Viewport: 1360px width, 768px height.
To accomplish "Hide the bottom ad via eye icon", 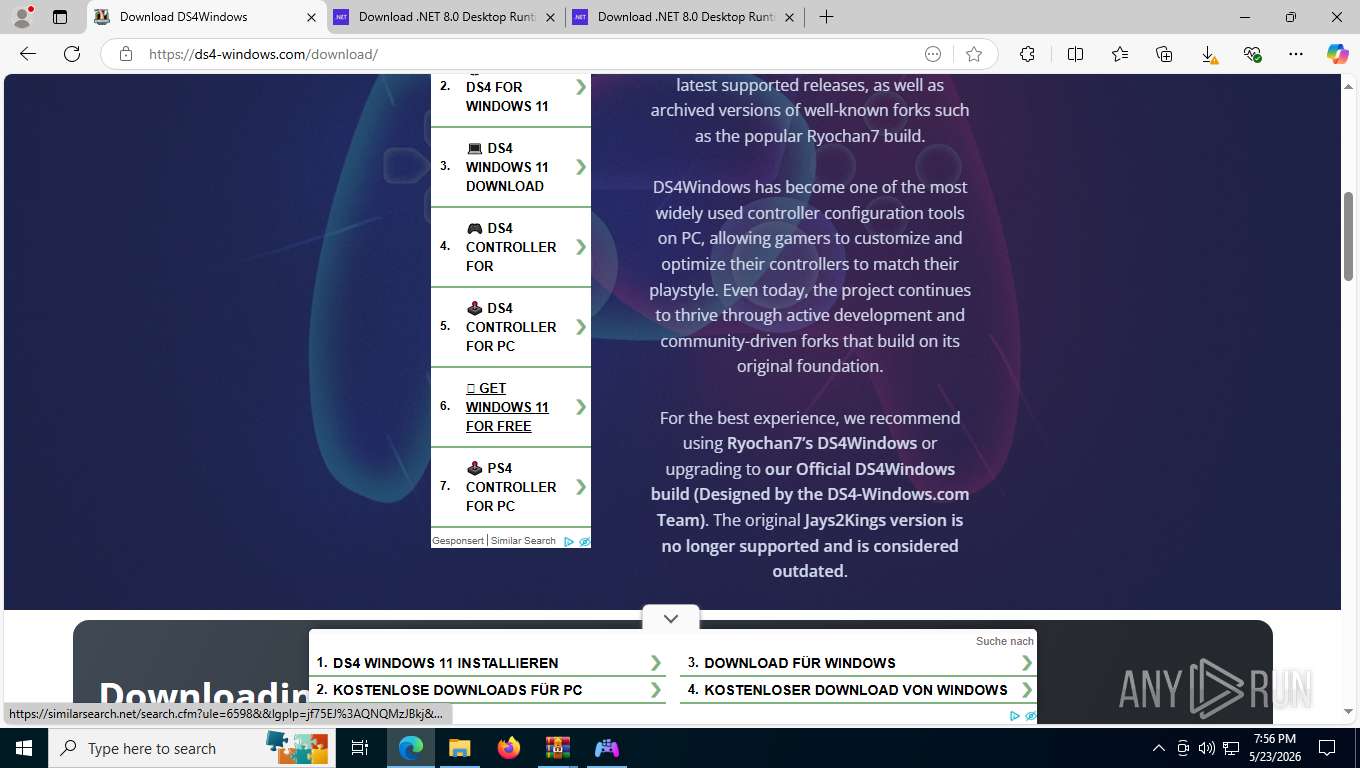I will [1031, 716].
